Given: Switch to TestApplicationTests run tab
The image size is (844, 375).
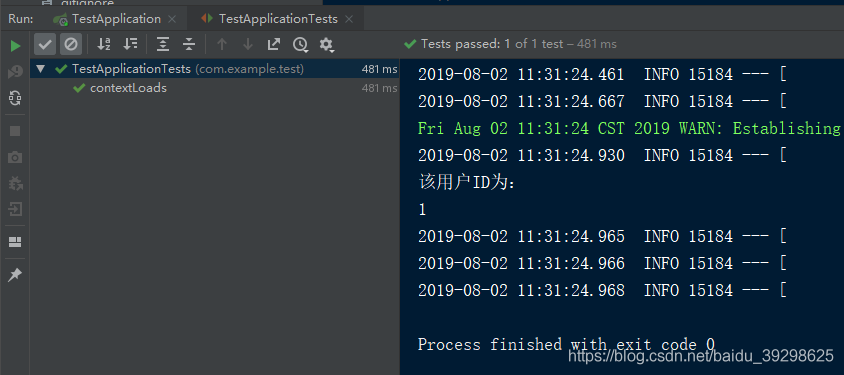Looking at the screenshot, I should coord(278,19).
